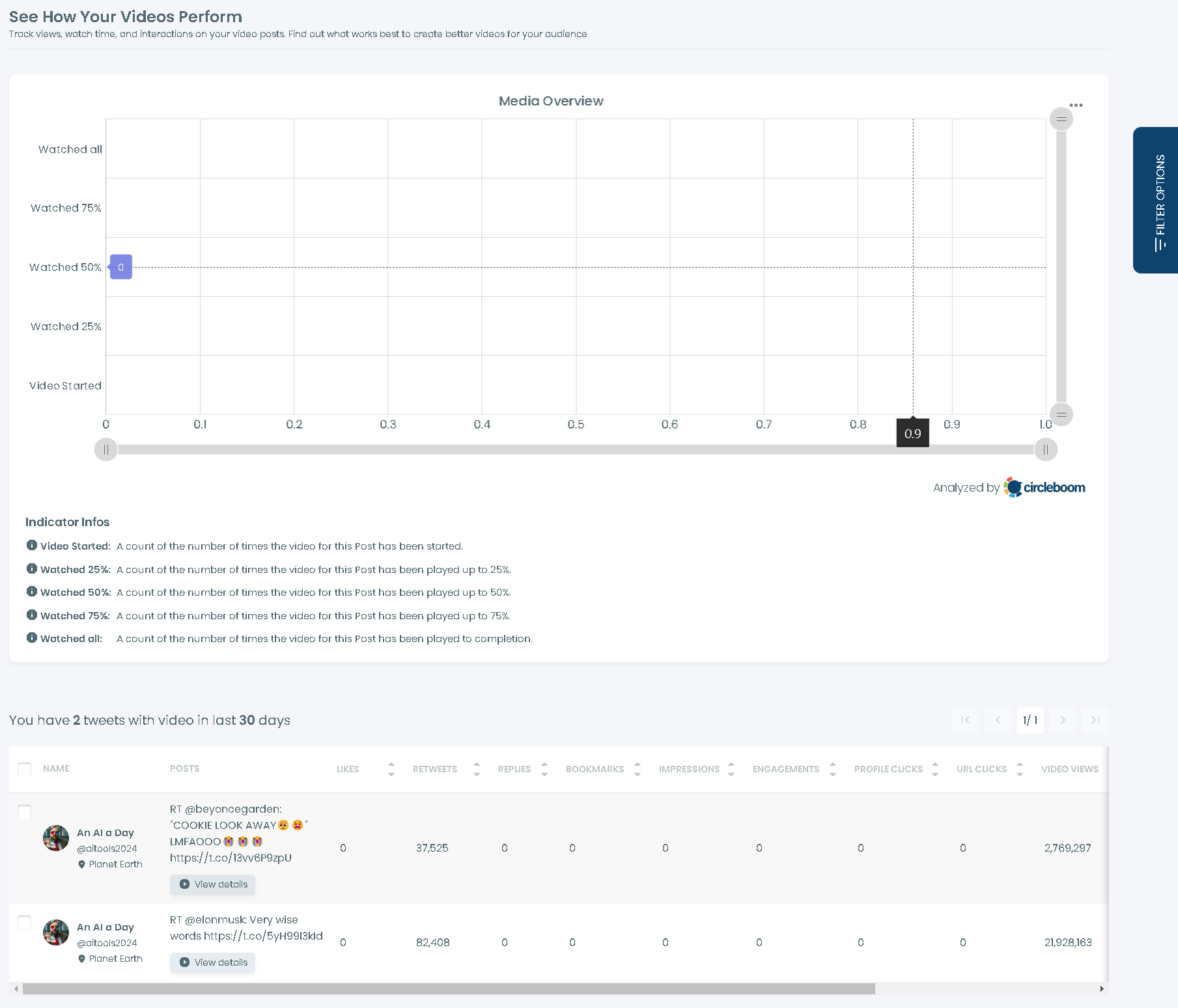Open the https://t.co/5yH99l3kId link
The height and width of the screenshot is (1008, 1178).
click(263, 936)
